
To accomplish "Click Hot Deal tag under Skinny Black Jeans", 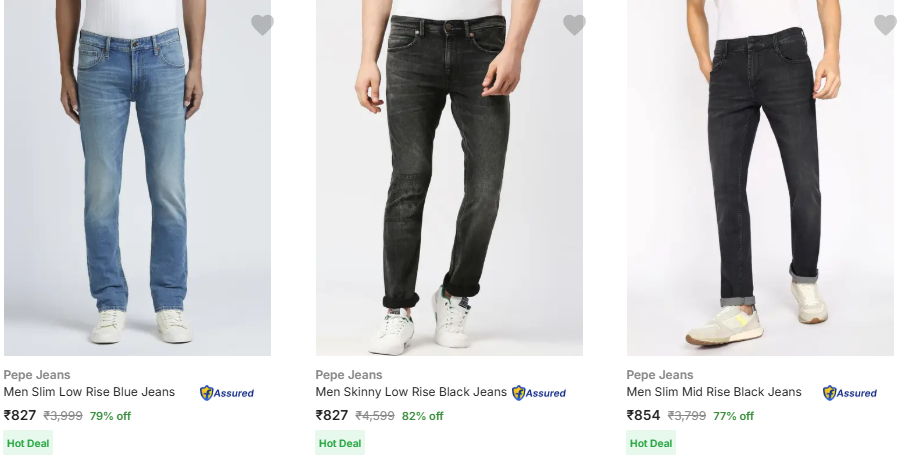I will tap(340, 443).
